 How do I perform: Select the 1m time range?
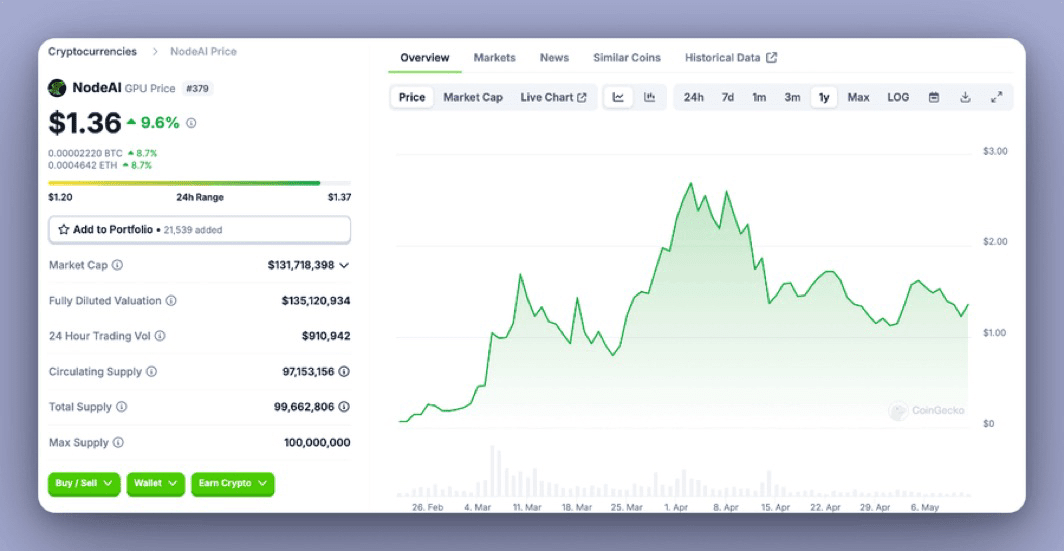pyautogui.click(x=759, y=97)
